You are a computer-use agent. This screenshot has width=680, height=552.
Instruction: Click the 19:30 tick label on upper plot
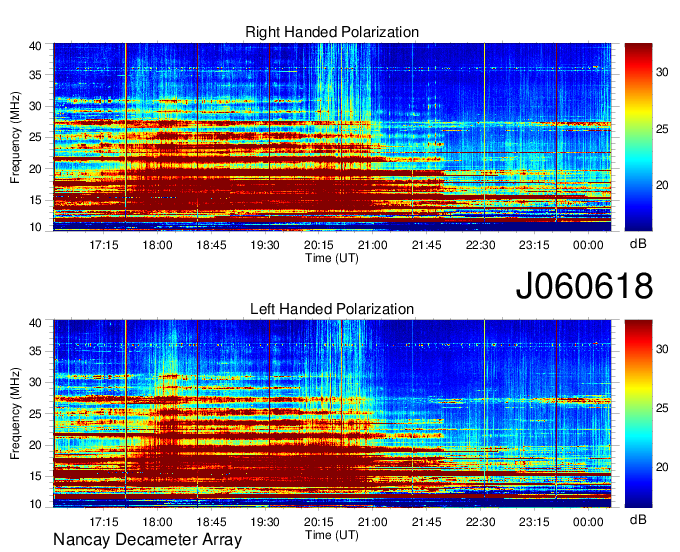pyautogui.click(x=265, y=245)
